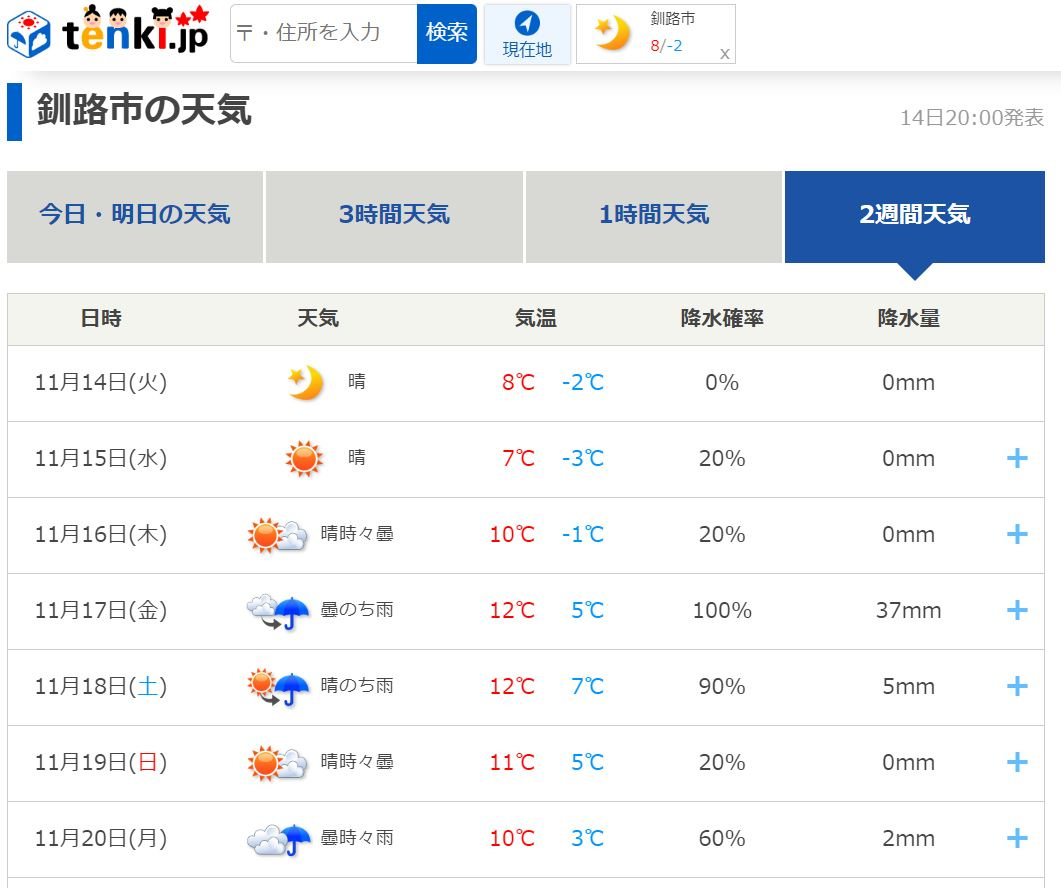1061x888 pixels.
Task: Open plus expander for 11月20日
Action: click(x=1016, y=838)
